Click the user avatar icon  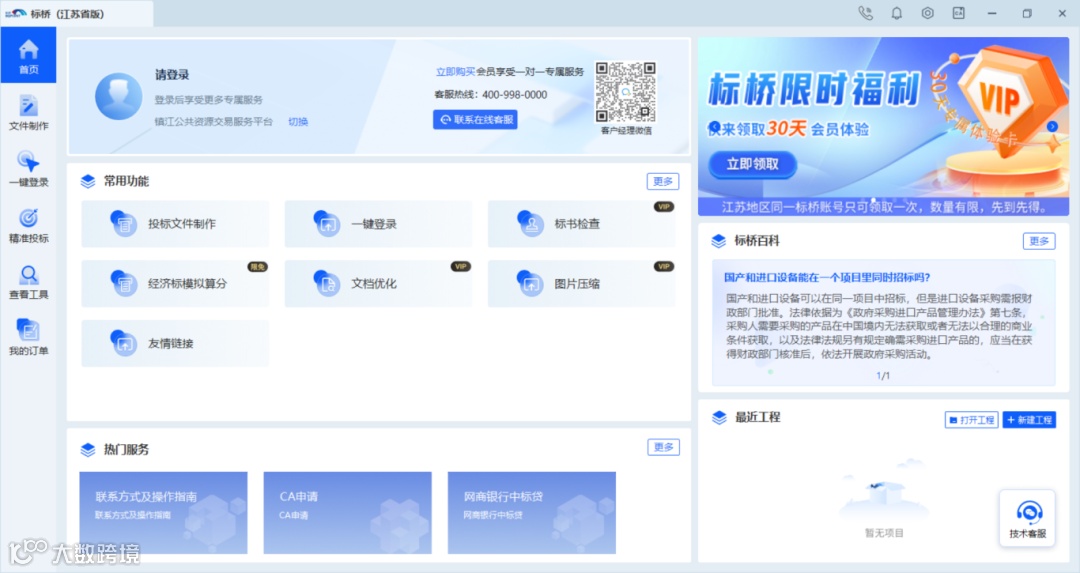point(118,96)
